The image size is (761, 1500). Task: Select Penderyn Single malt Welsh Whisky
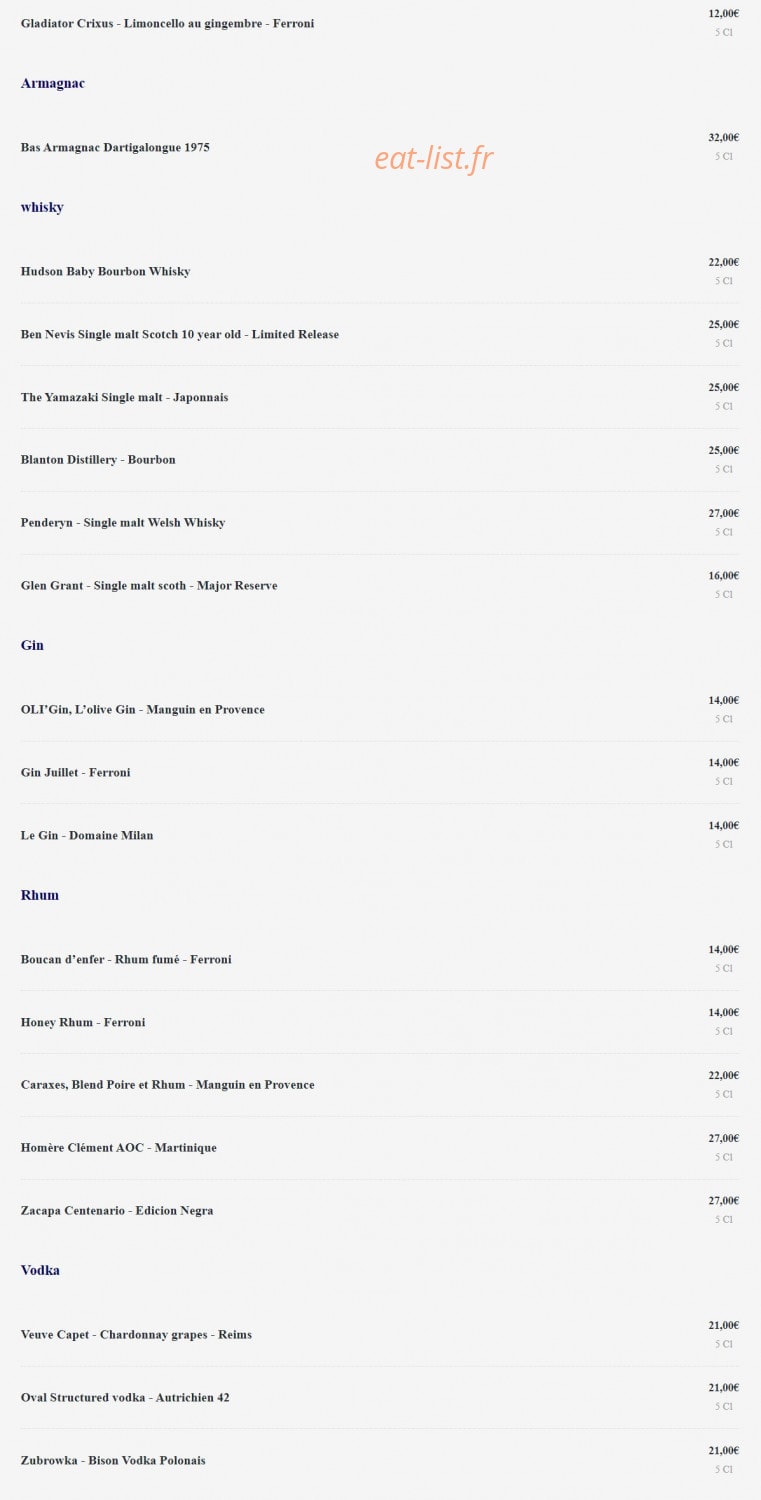(x=123, y=522)
